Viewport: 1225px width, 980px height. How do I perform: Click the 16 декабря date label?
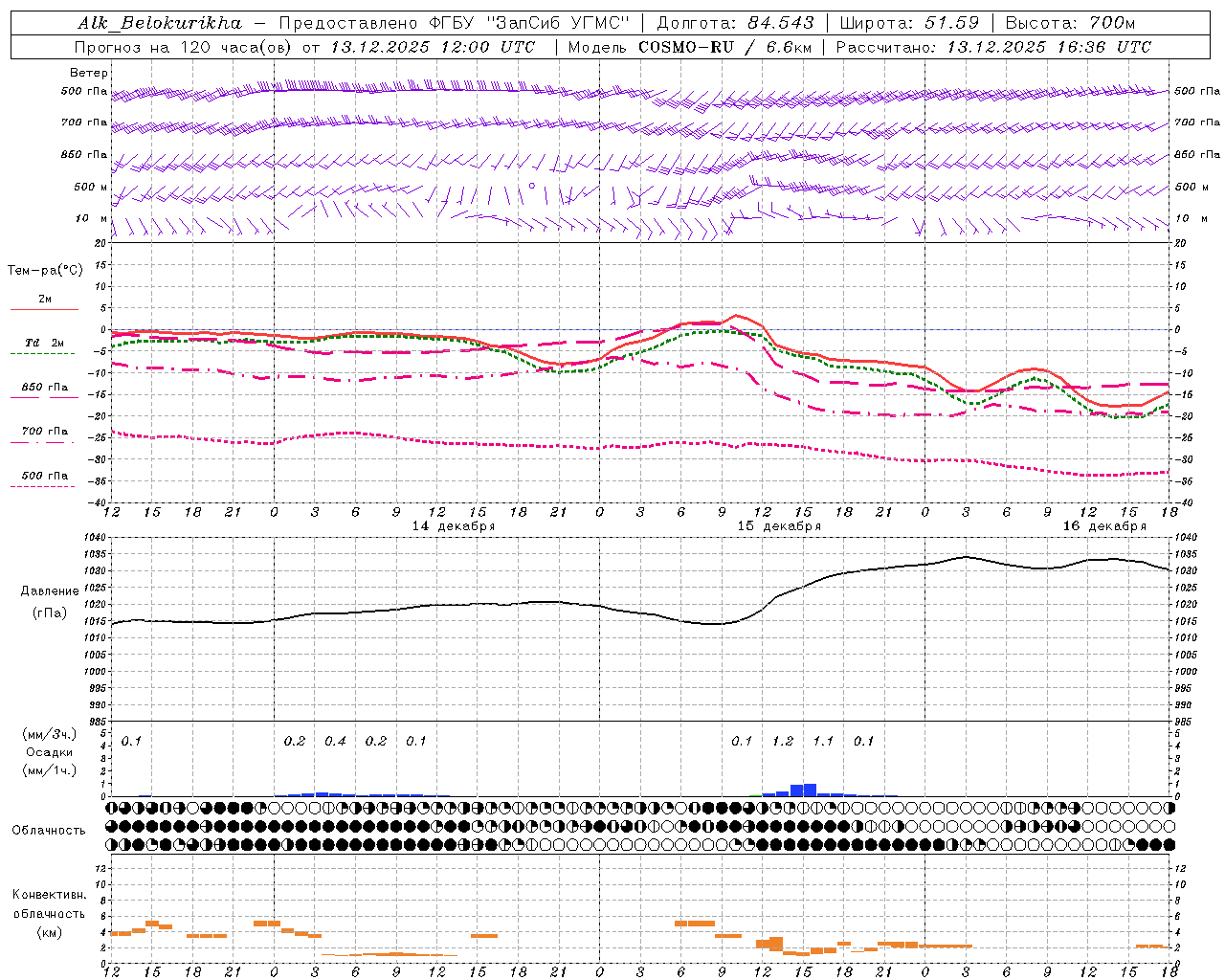point(1104,526)
